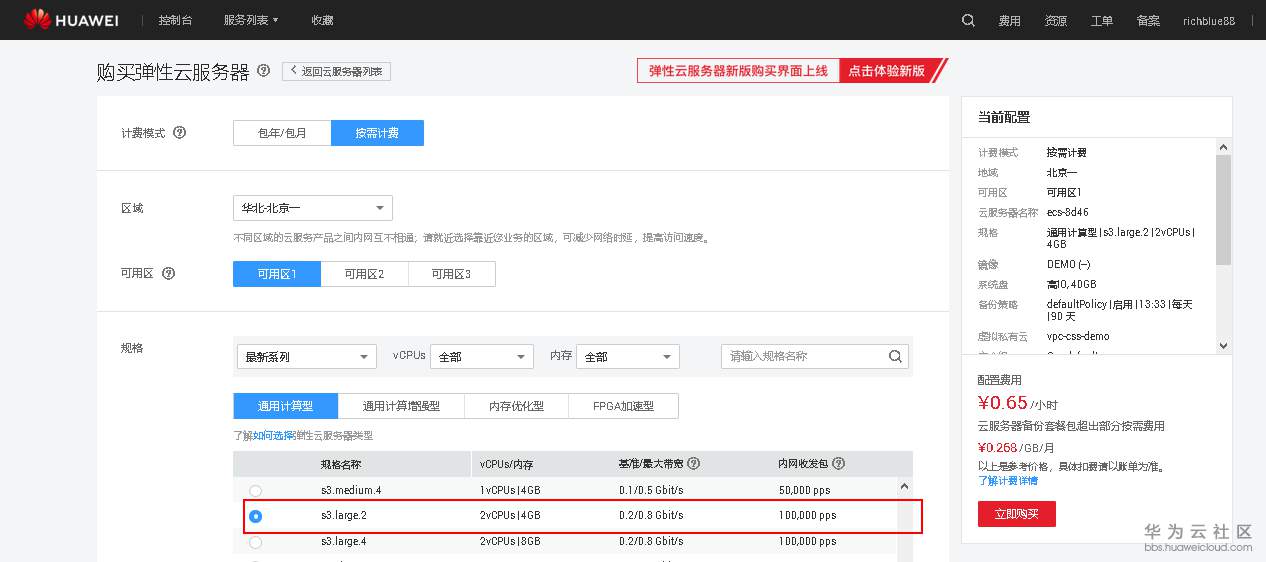This screenshot has width=1266, height=562.
Task: Click the vpc-css-demo value
Action: (x=1078, y=337)
